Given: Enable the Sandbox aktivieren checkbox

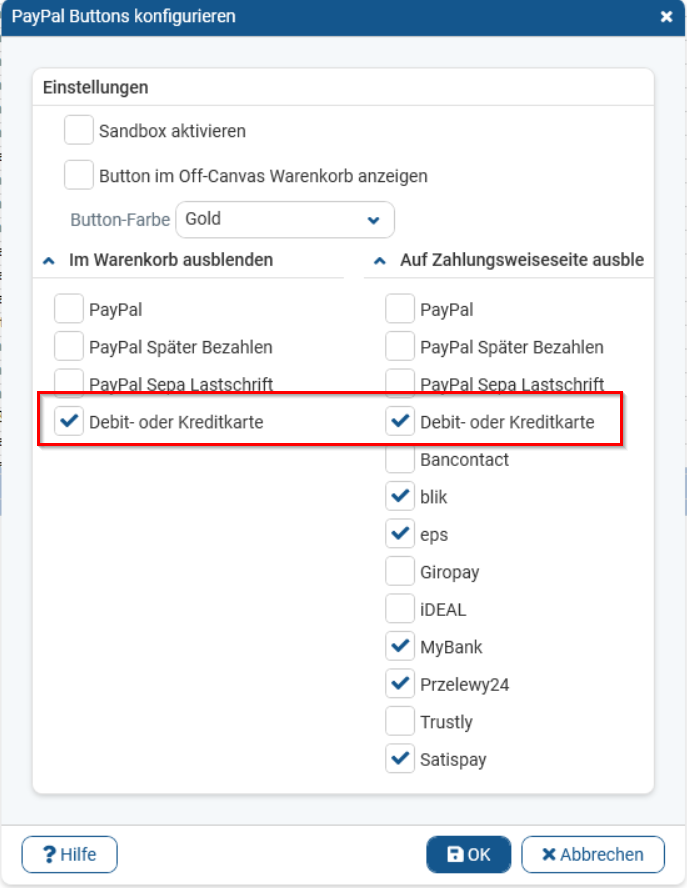Looking at the screenshot, I should click(x=79, y=130).
